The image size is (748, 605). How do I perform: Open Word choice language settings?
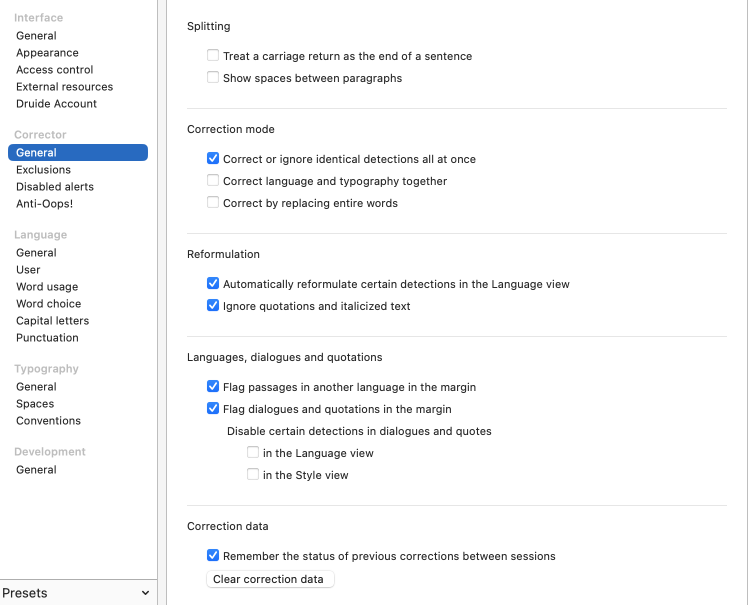48,304
